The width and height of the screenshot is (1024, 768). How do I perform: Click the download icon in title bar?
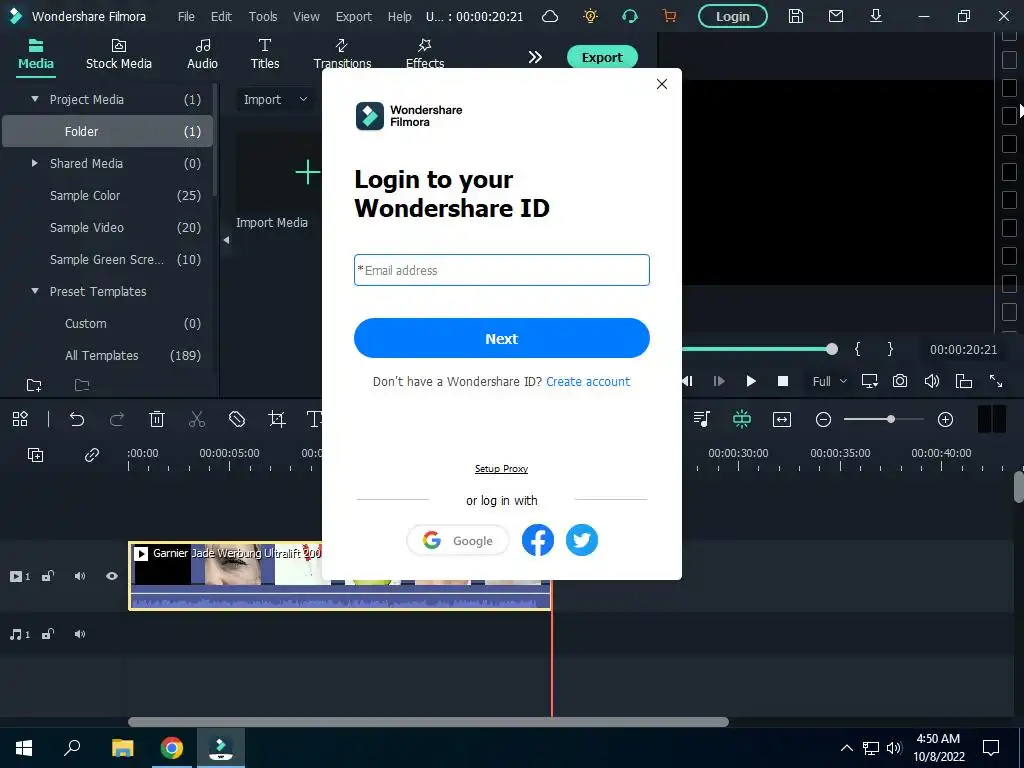876,16
